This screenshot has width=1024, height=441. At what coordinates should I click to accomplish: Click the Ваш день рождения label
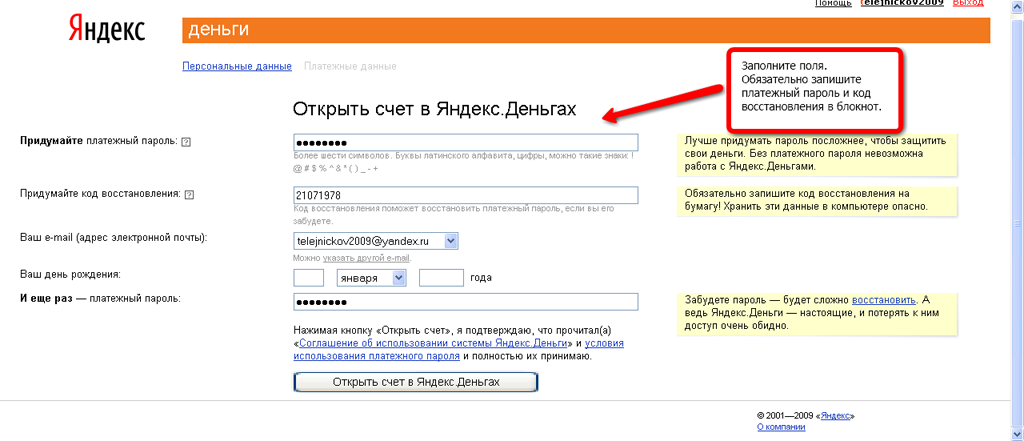click(70, 274)
